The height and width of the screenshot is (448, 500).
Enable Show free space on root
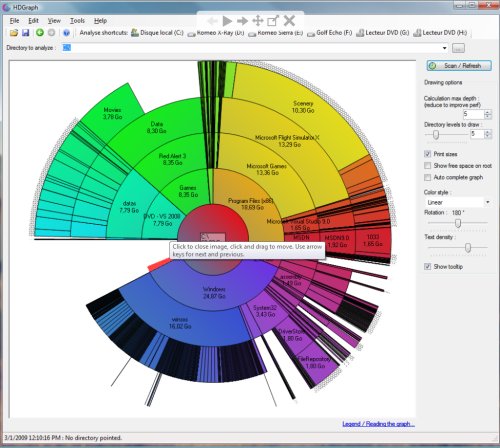428,165
